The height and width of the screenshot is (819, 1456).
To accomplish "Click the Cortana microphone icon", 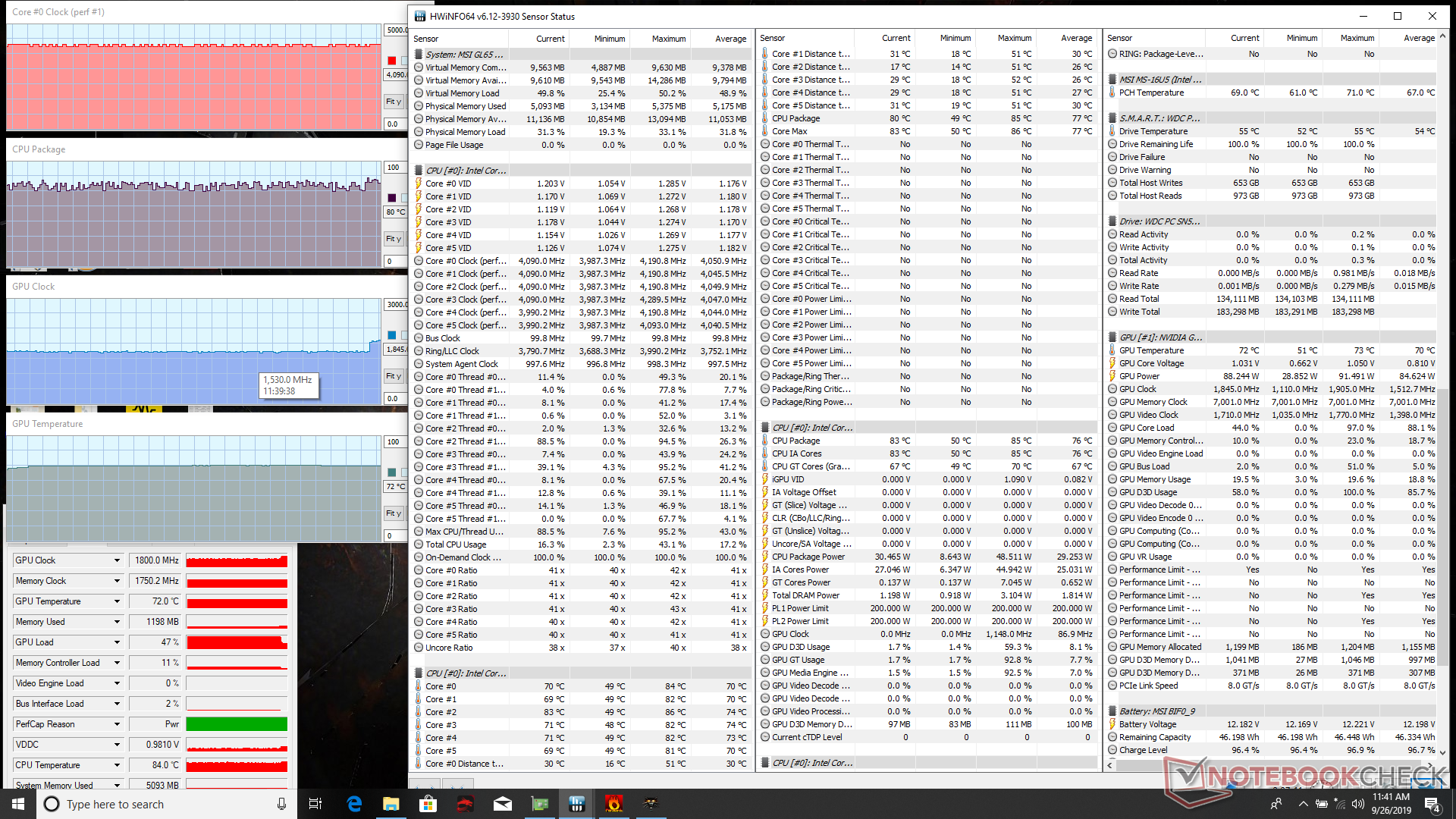I will (x=281, y=804).
